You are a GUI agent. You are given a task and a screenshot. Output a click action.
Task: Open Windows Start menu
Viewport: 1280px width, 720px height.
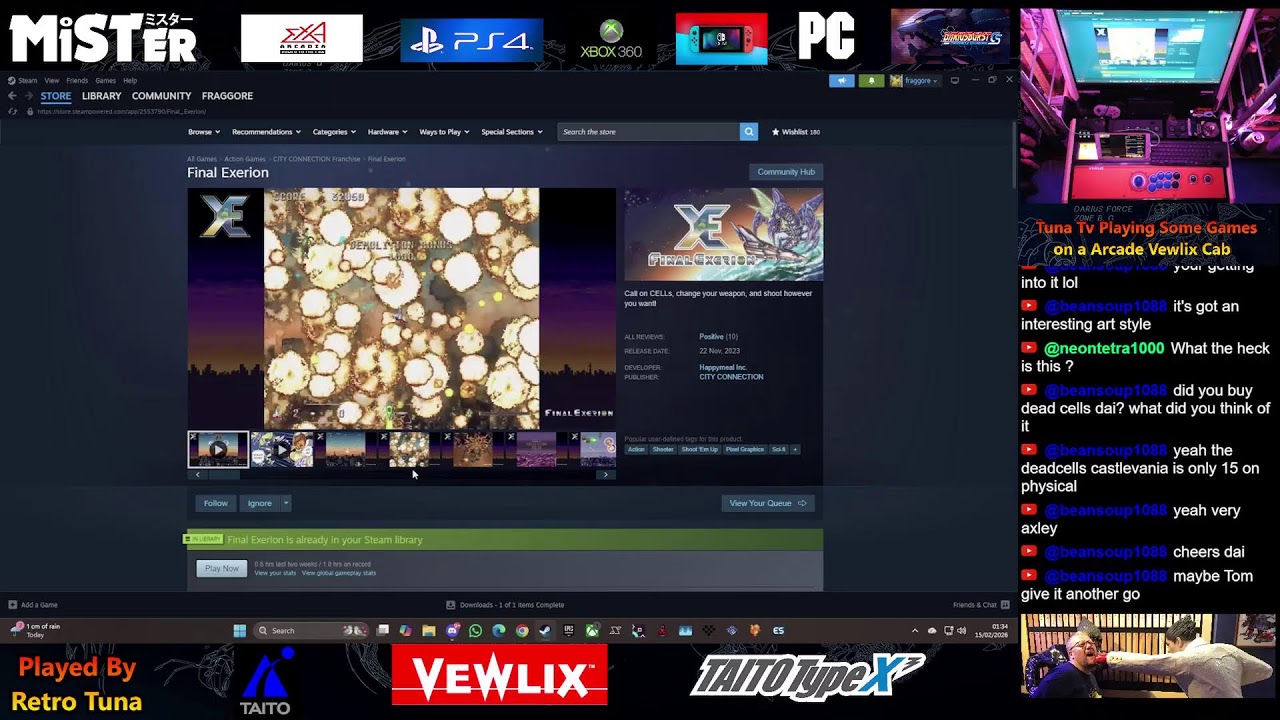pos(240,631)
